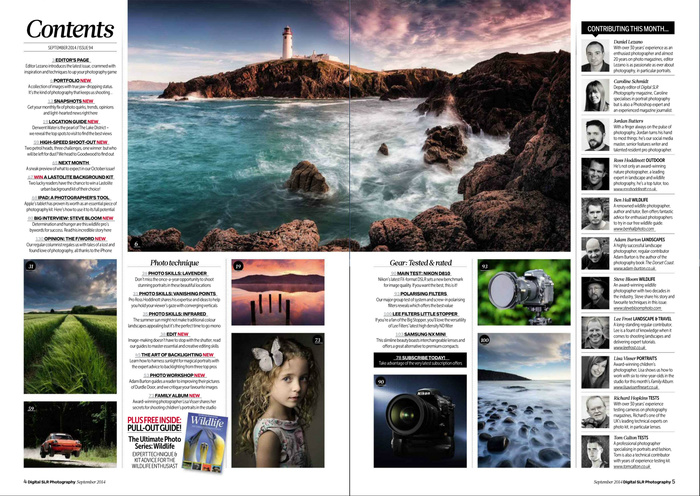Click Ben Hall's portrait
This screenshot has width=700, height=496.
point(595,214)
